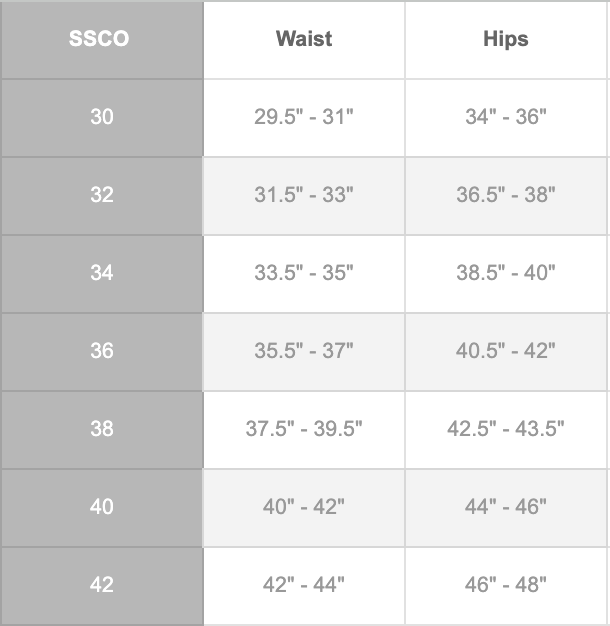Click the 35.5" - 37" waist cell
This screenshot has height=626, width=610.
click(304, 351)
